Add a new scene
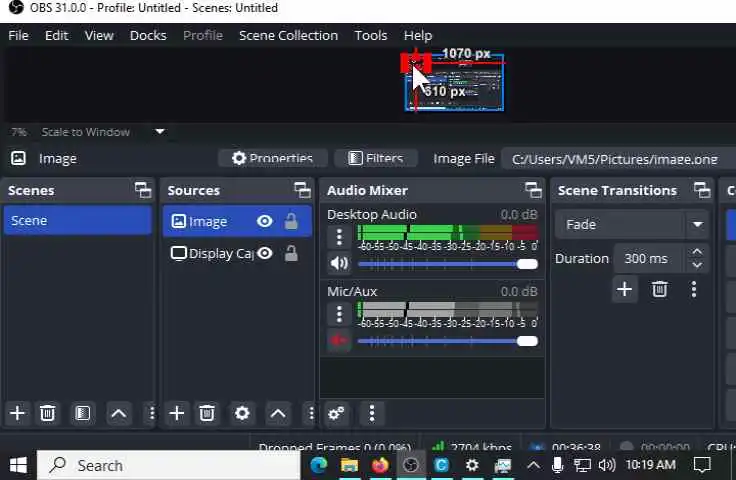 (x=17, y=413)
